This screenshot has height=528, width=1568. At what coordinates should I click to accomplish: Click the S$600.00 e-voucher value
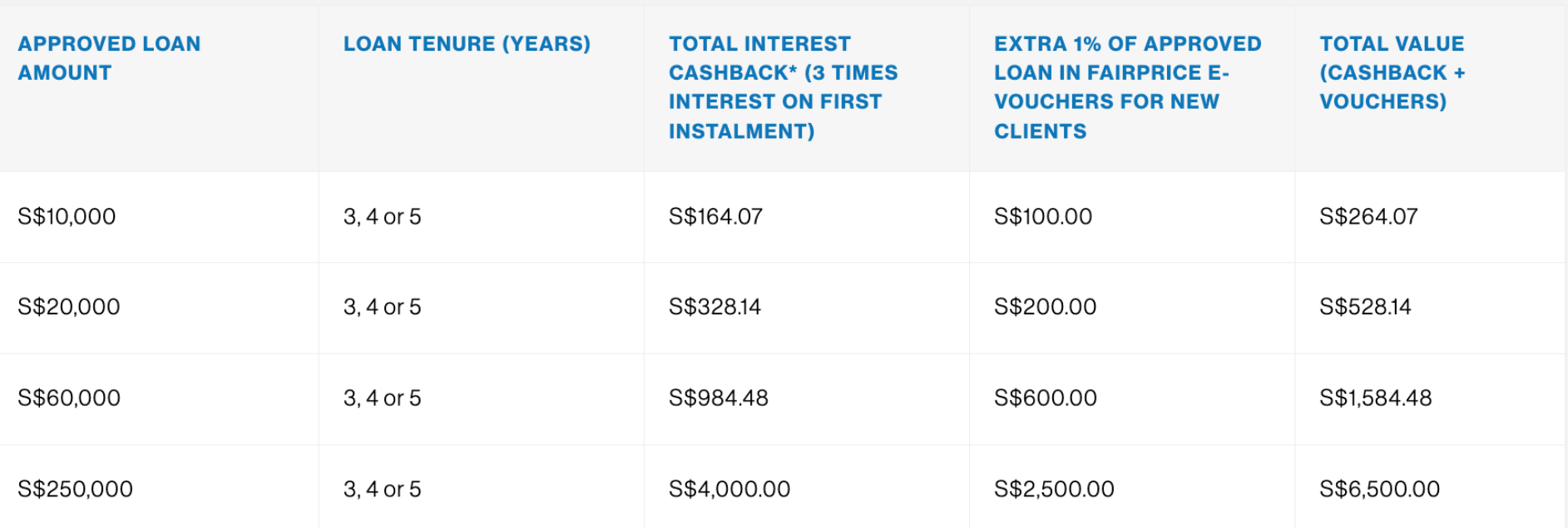pyautogui.click(x=1046, y=398)
